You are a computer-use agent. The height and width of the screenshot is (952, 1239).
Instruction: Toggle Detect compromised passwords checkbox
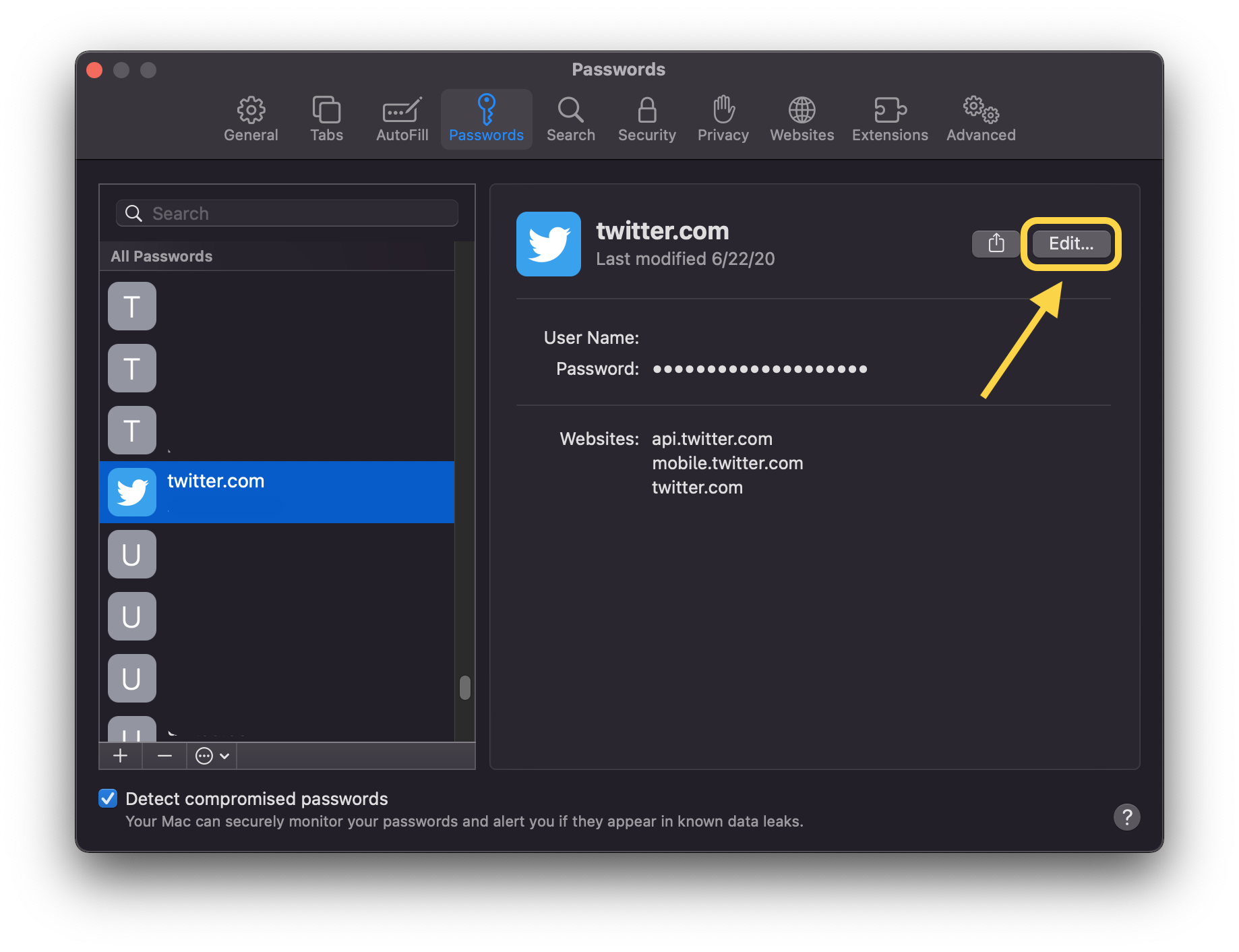pyautogui.click(x=108, y=798)
